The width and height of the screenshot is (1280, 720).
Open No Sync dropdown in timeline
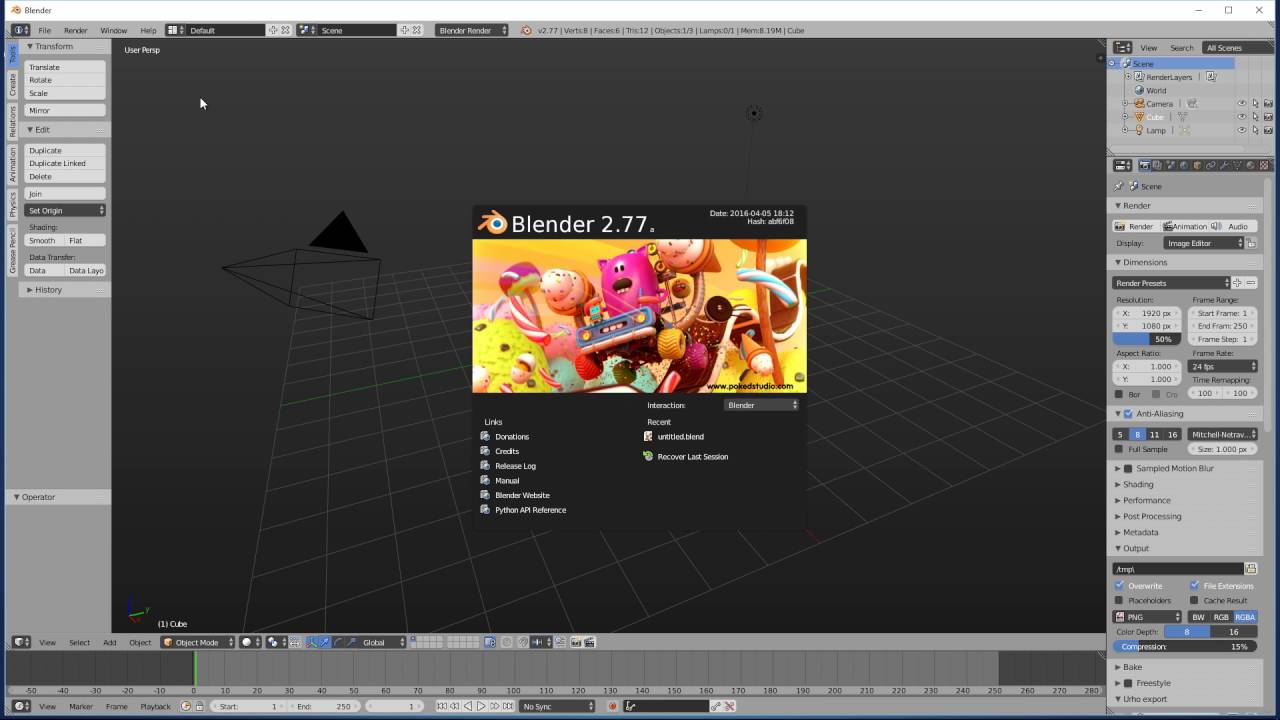click(x=558, y=706)
